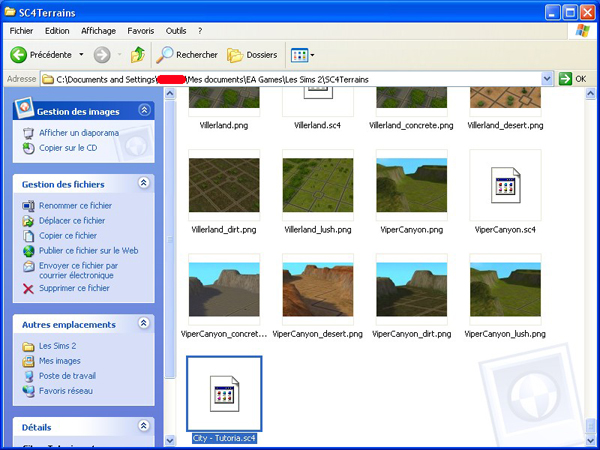This screenshot has height=450, width=600.
Task: Open the view mode (Affichage) toolbar button
Action: coord(302,55)
